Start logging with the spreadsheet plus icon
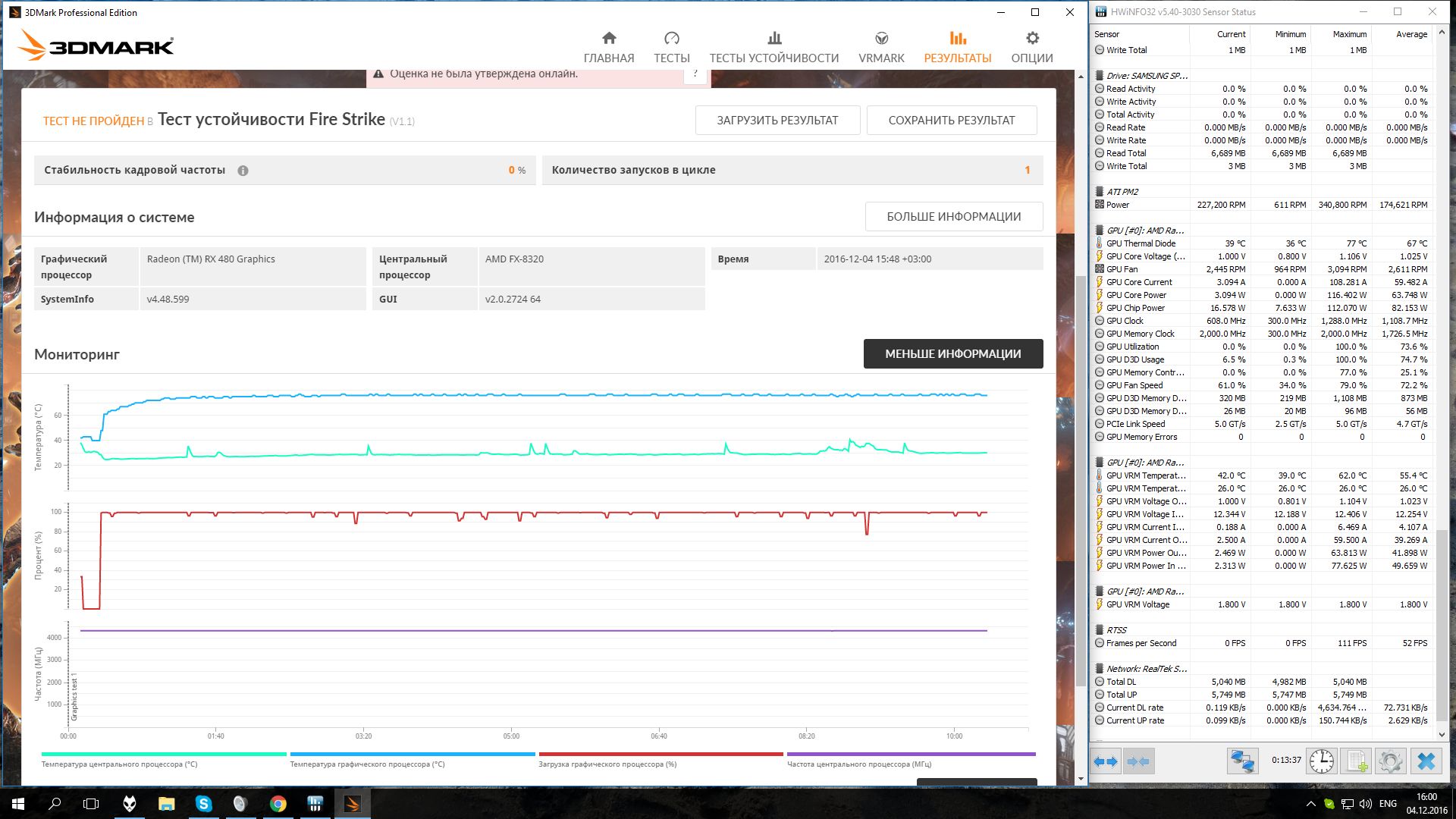 tap(1356, 761)
